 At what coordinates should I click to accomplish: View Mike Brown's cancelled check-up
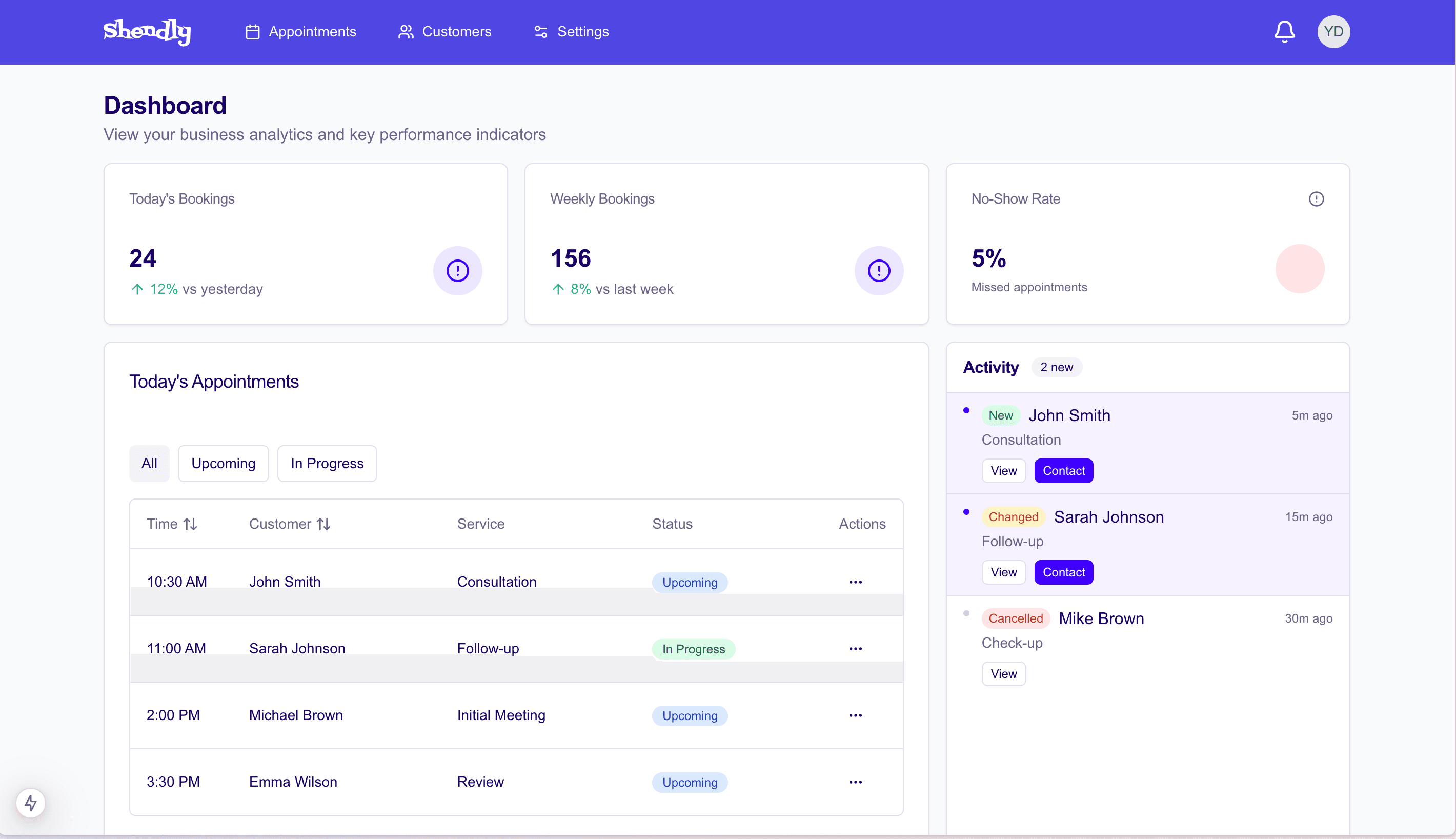click(1003, 674)
